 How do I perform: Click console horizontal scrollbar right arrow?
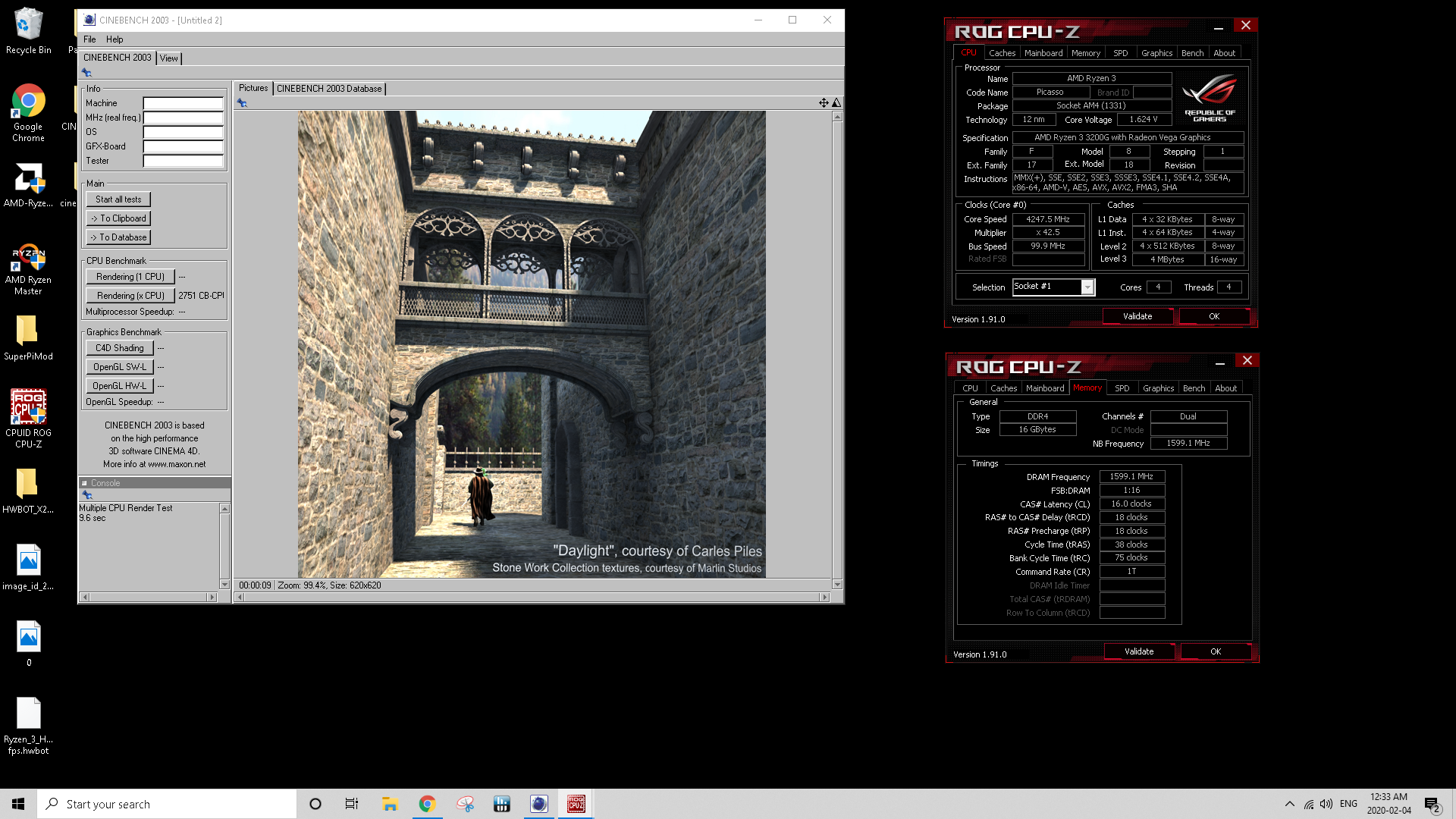(212, 598)
